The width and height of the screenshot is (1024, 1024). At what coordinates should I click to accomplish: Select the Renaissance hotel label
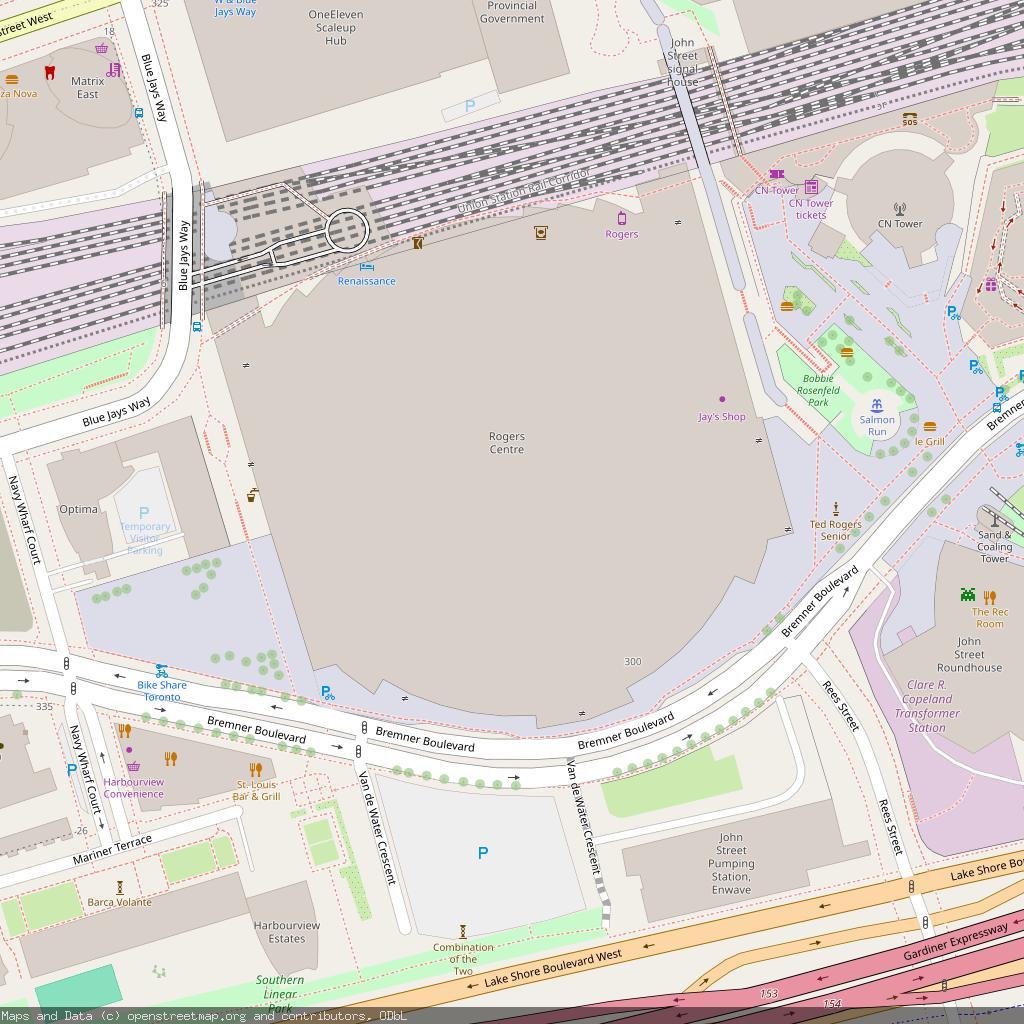(x=366, y=281)
